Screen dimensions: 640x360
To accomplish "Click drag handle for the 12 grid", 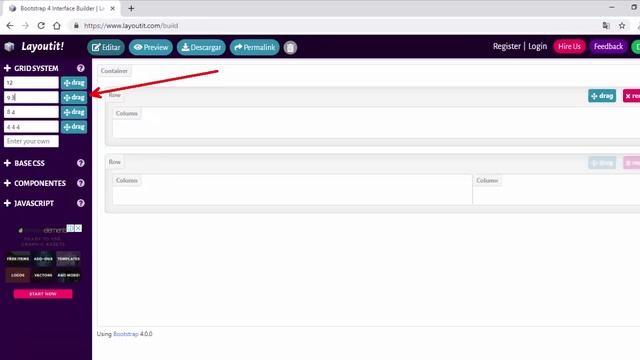I will pos(74,83).
